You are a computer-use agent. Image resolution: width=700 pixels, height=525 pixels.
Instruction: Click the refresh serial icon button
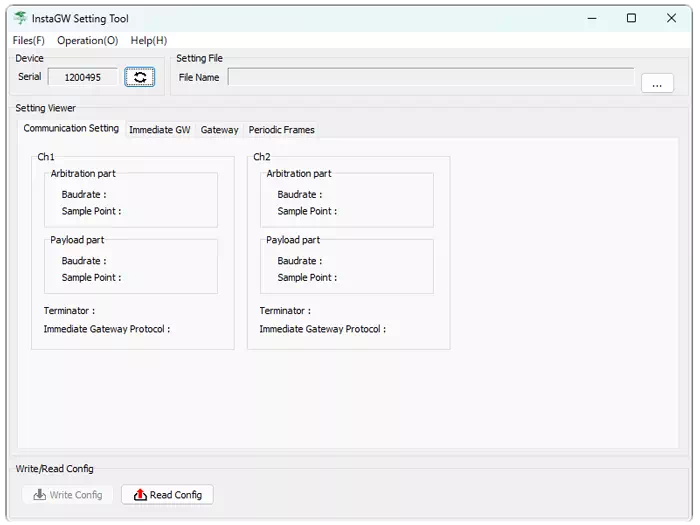140,77
